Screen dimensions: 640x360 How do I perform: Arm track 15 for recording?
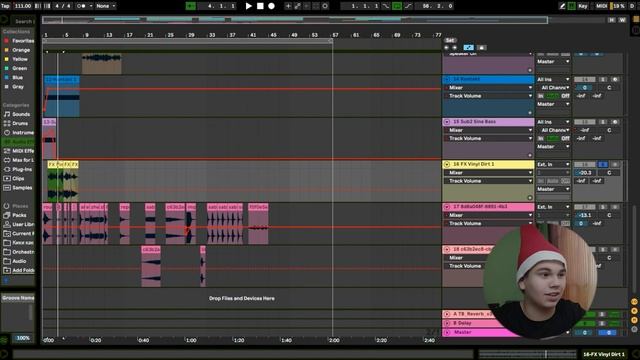615,122
